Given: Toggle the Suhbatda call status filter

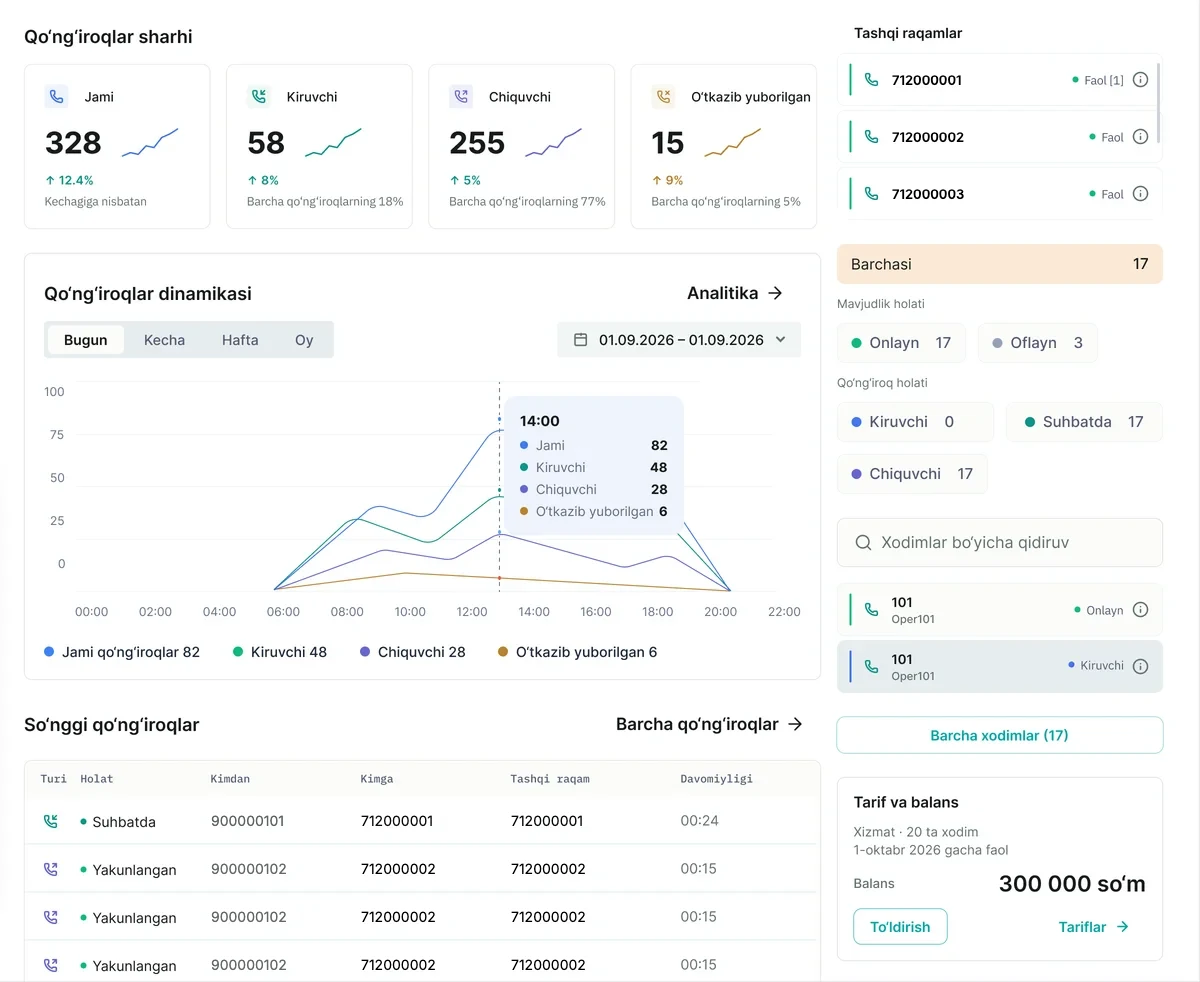Looking at the screenshot, I should click(1084, 422).
